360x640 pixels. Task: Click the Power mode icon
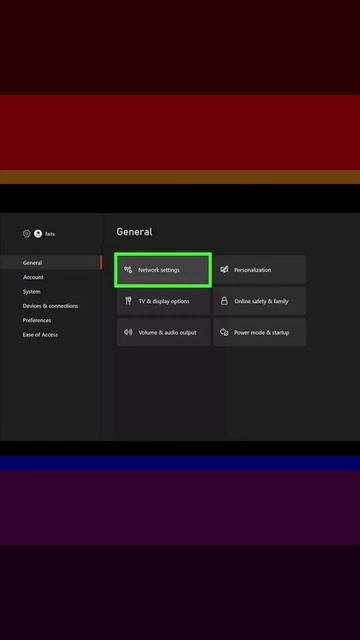point(224,332)
